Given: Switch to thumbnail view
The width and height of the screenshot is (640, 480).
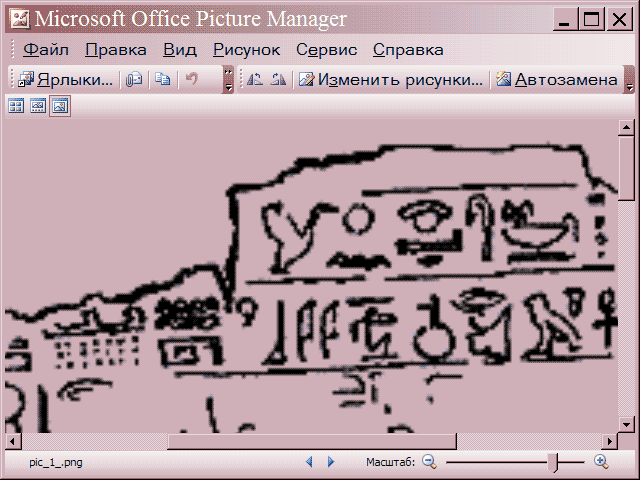Looking at the screenshot, I should pyautogui.click(x=16, y=107).
